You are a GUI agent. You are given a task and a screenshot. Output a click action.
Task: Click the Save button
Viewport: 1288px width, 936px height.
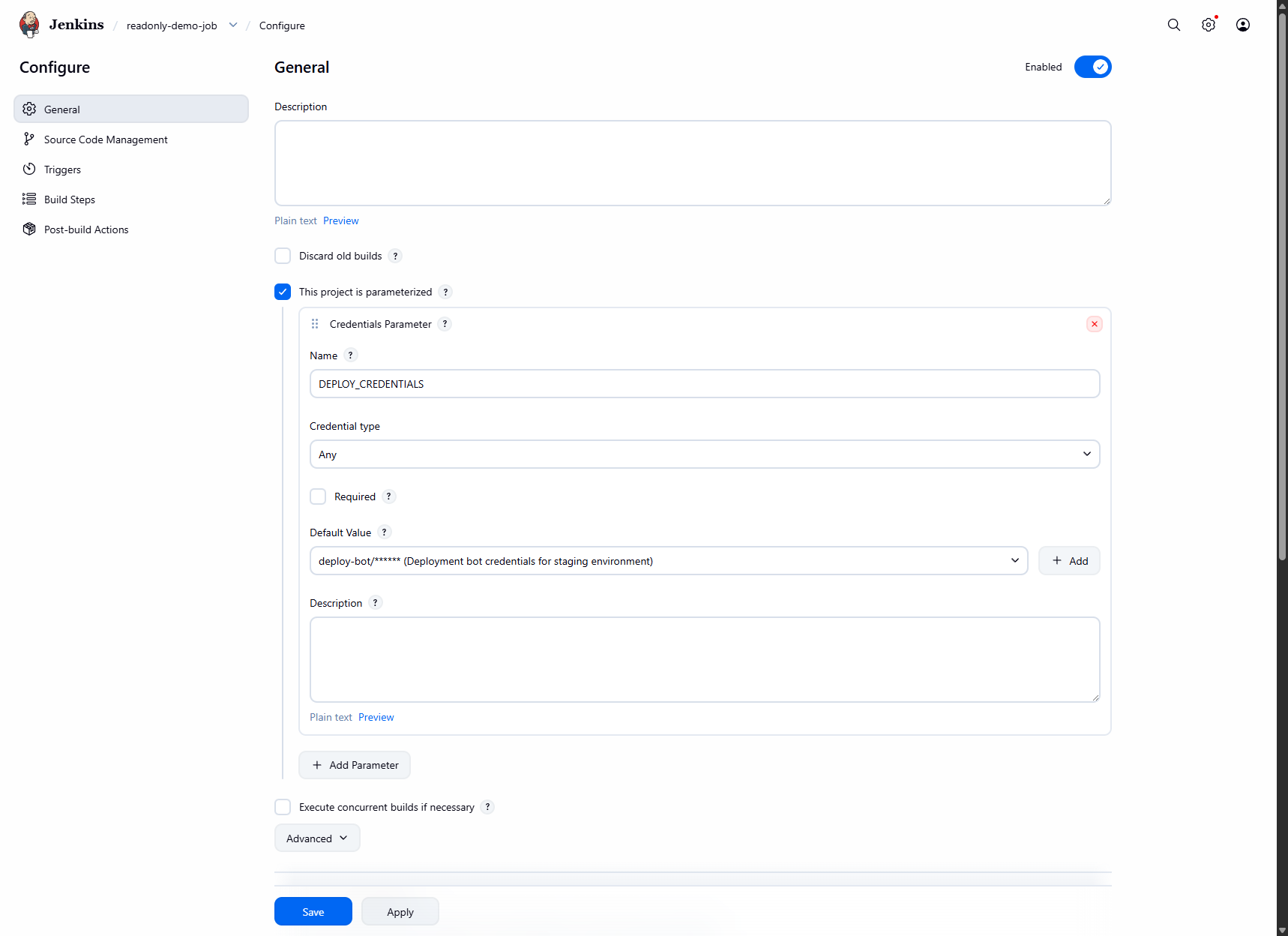point(313,911)
